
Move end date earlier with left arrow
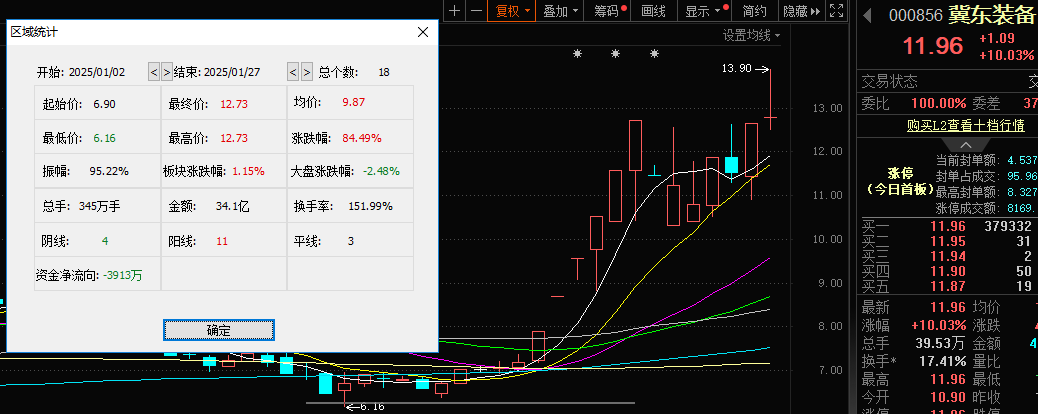[293, 72]
